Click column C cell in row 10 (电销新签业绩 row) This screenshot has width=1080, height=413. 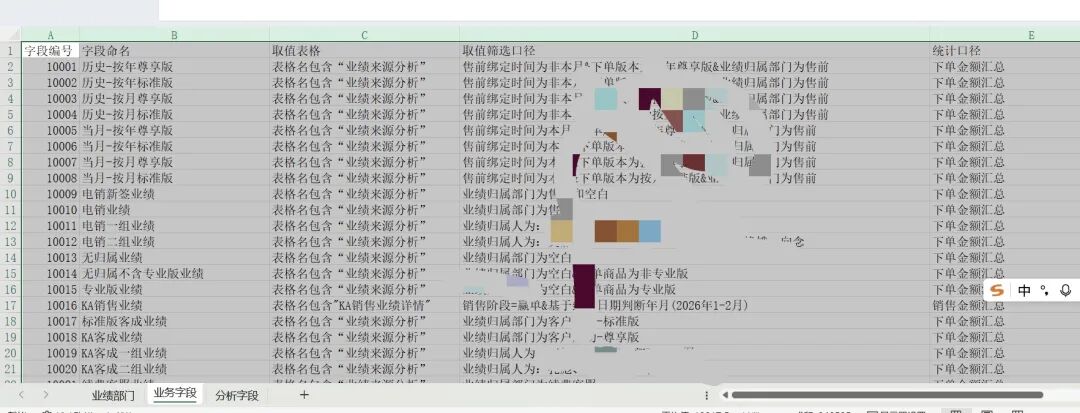click(364, 194)
